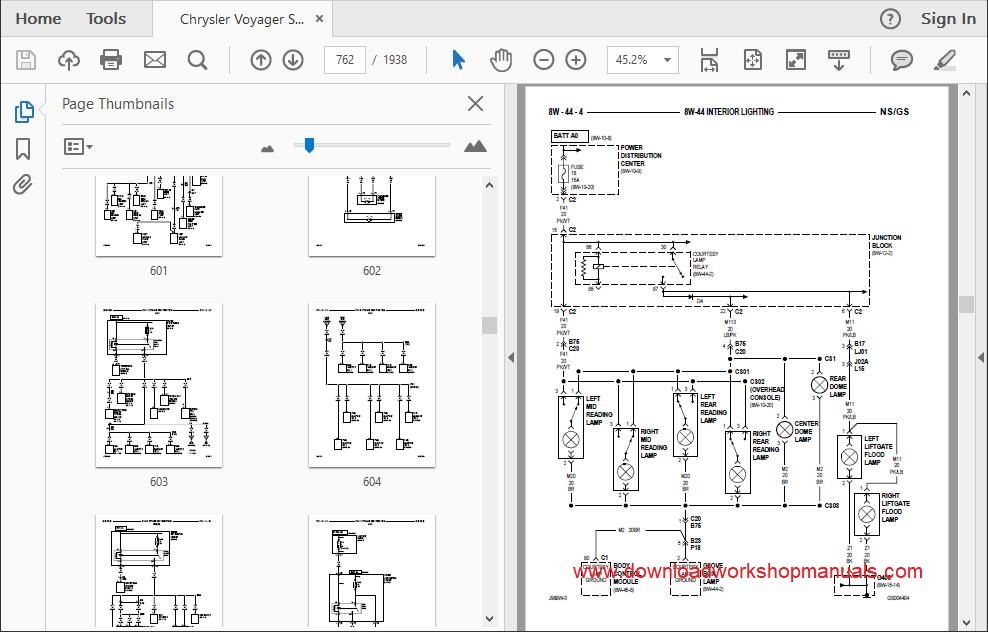Viewport: 988px width, 632px height.
Task: Click the page number field 762
Action: (345, 60)
